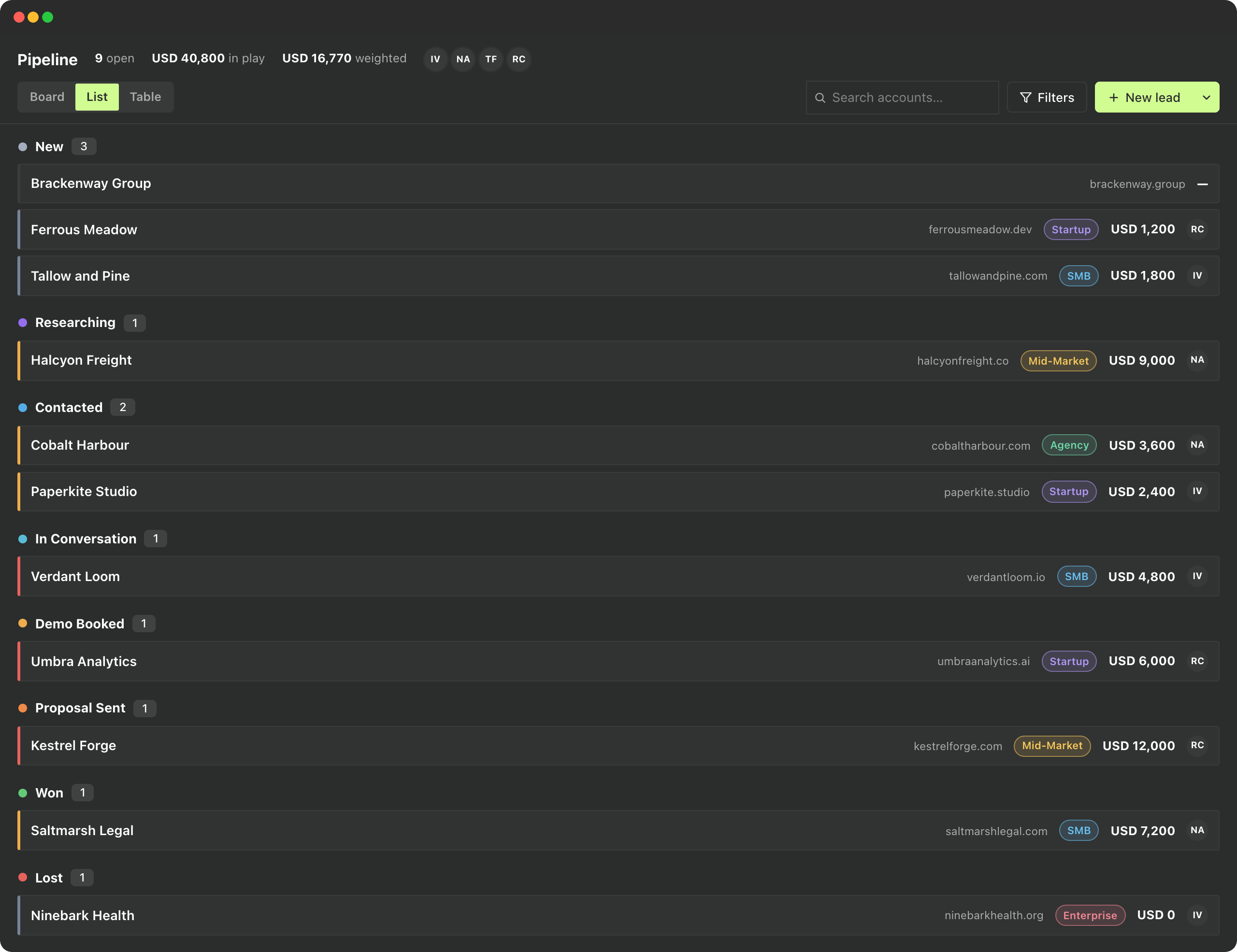1237x952 pixels.
Task: Collapse the New stage group header
Action: click(57, 147)
